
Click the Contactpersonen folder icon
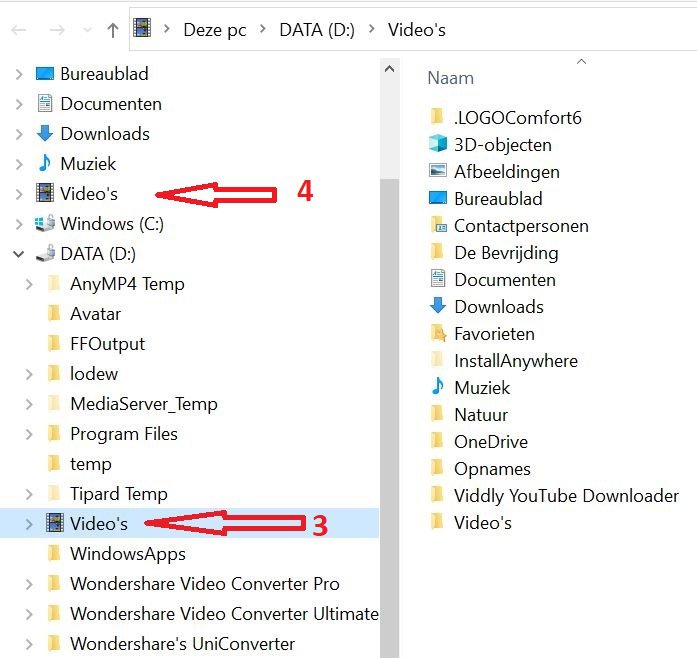coord(439,225)
